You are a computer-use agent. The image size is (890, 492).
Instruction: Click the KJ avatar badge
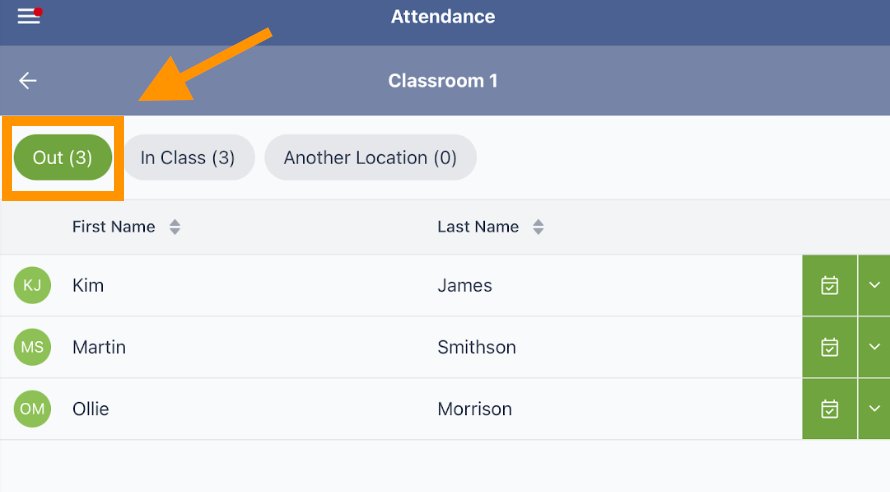pyautogui.click(x=32, y=286)
